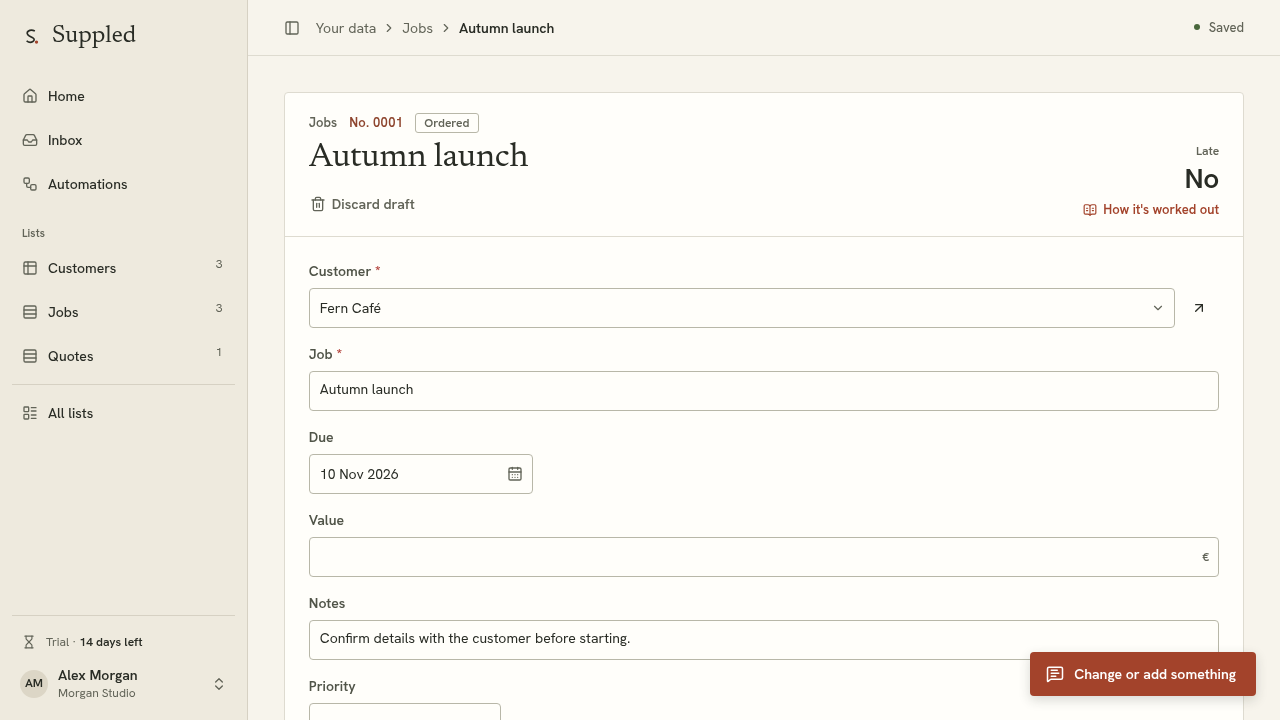Discard the draft job
The image size is (1280, 720).
click(x=362, y=204)
